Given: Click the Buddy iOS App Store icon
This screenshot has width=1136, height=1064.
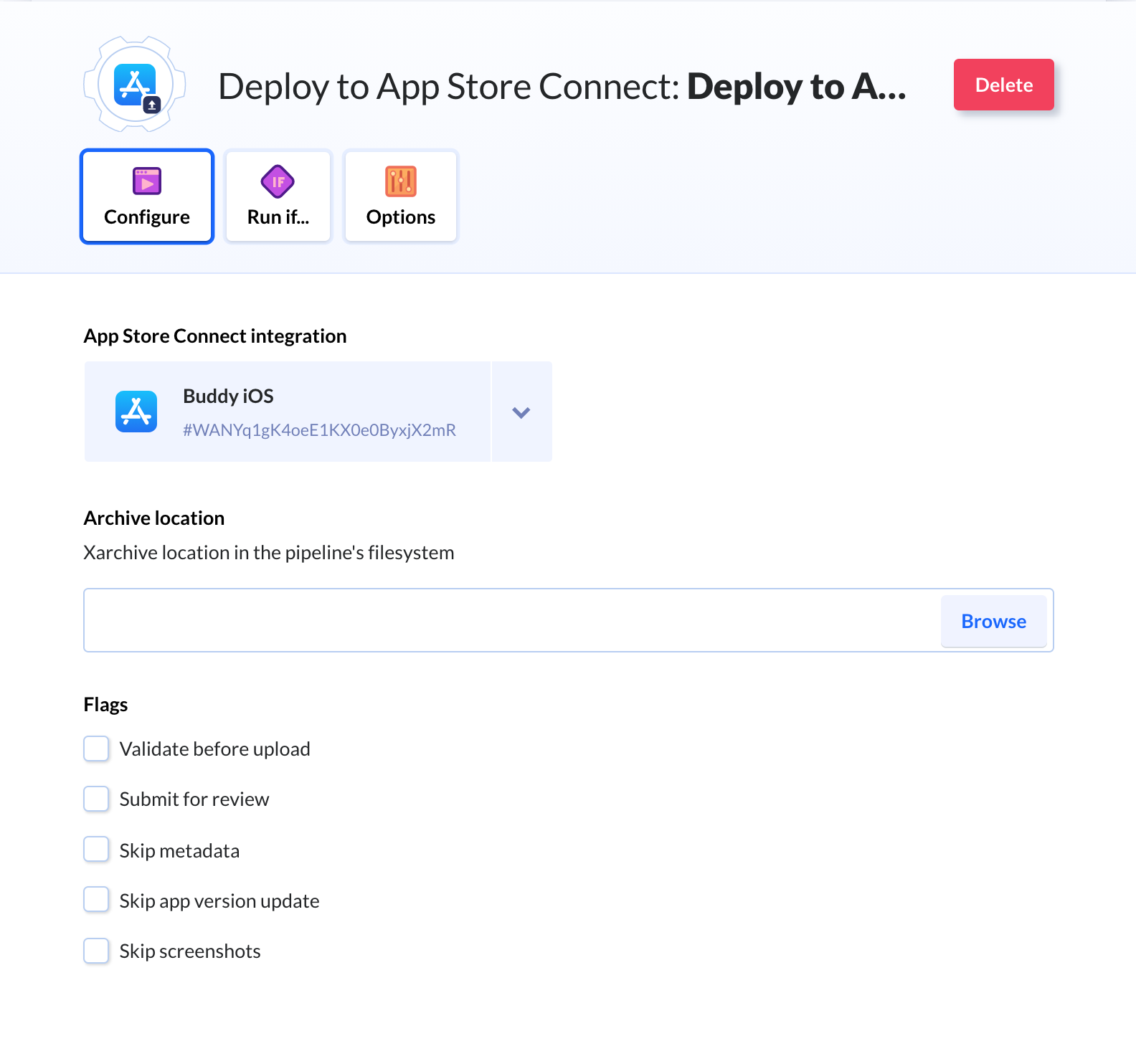Looking at the screenshot, I should [136, 412].
